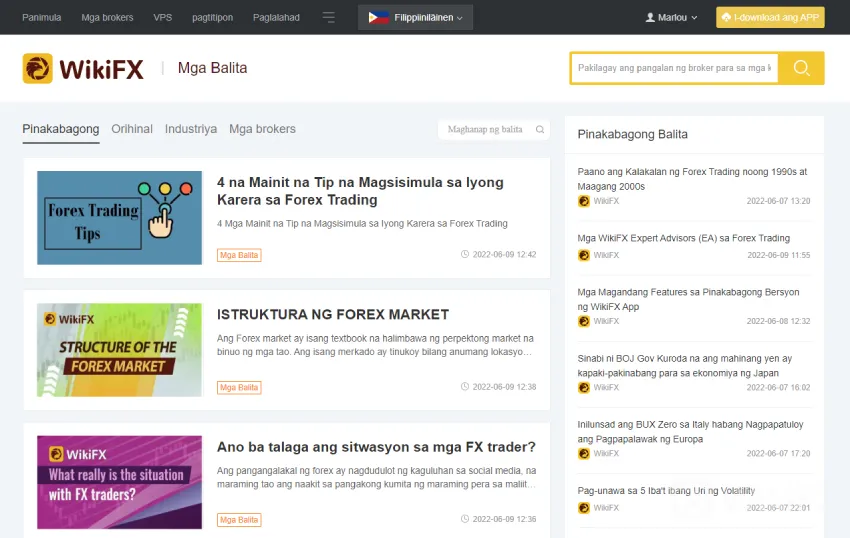Open Paglalahad in the top navigation
Image resolution: width=850 pixels, height=538 pixels.
[276, 17]
